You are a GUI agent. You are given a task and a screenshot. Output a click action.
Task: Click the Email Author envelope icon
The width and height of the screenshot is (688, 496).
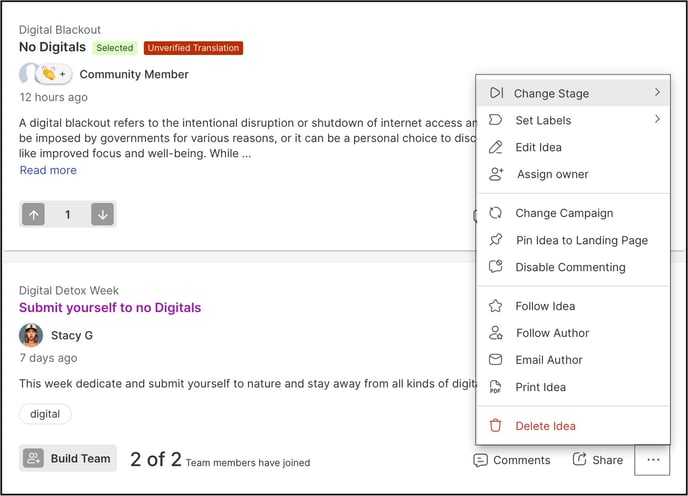click(x=495, y=359)
